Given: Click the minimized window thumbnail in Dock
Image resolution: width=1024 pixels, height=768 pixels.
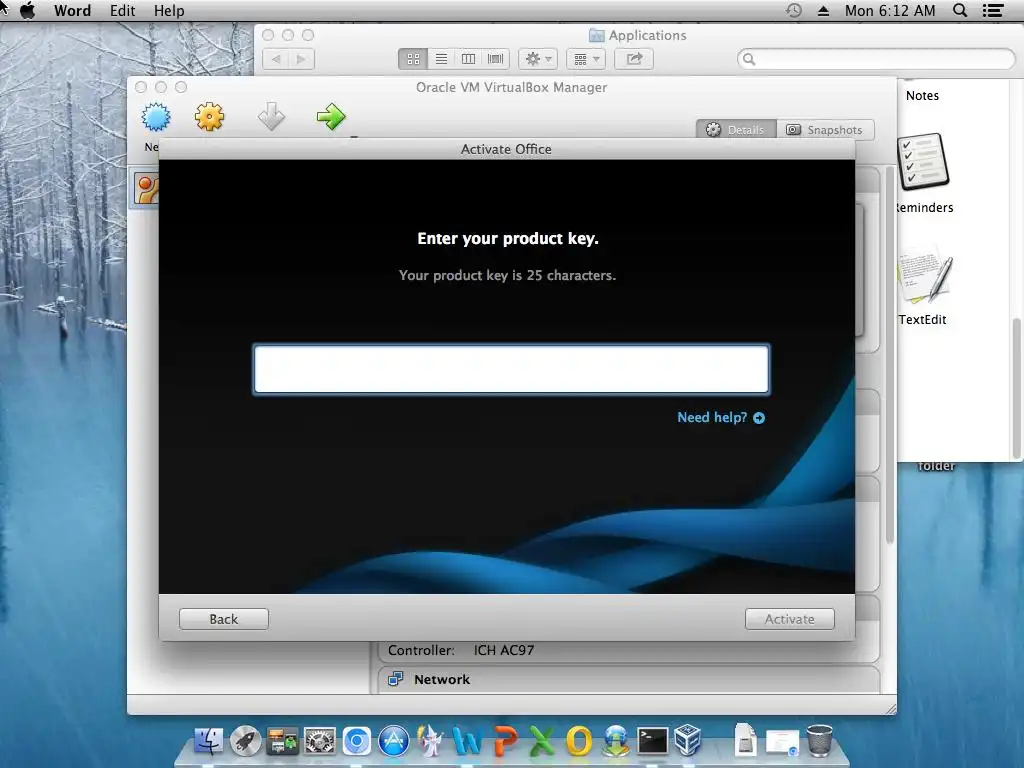Looking at the screenshot, I should coord(782,743).
